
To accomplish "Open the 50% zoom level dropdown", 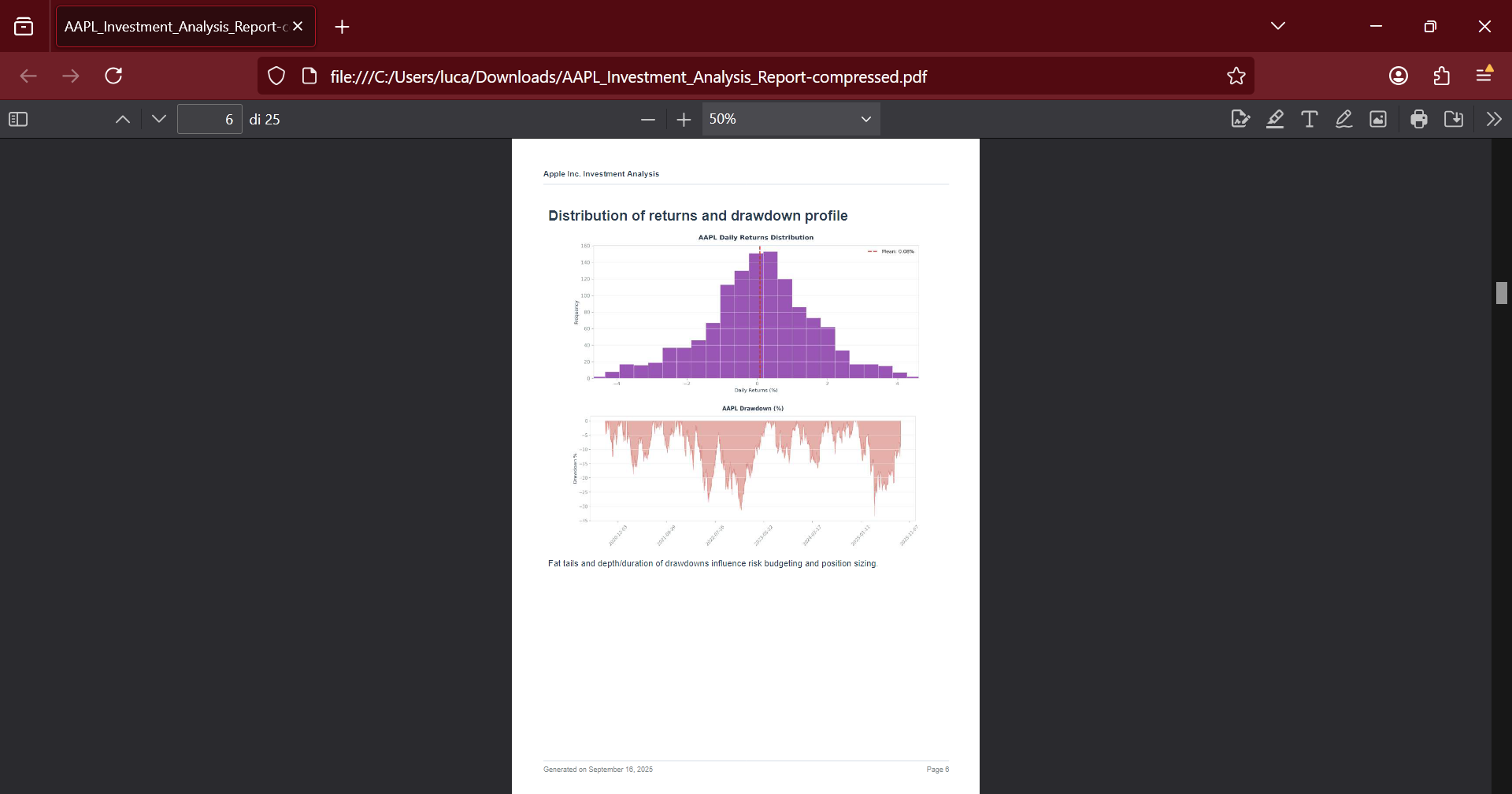I will pos(791,119).
